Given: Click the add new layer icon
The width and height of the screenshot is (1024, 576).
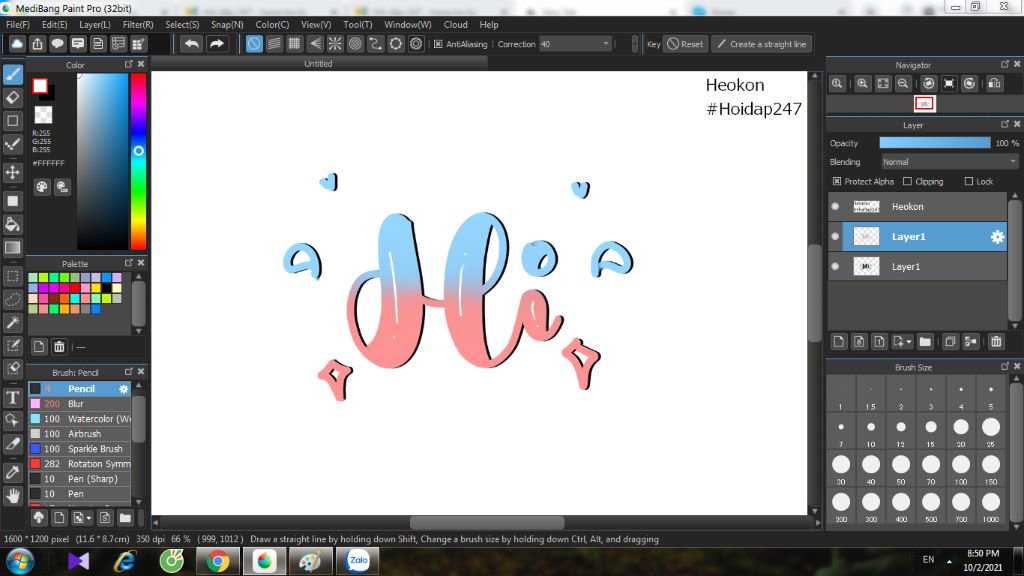Looking at the screenshot, I should pos(839,342).
